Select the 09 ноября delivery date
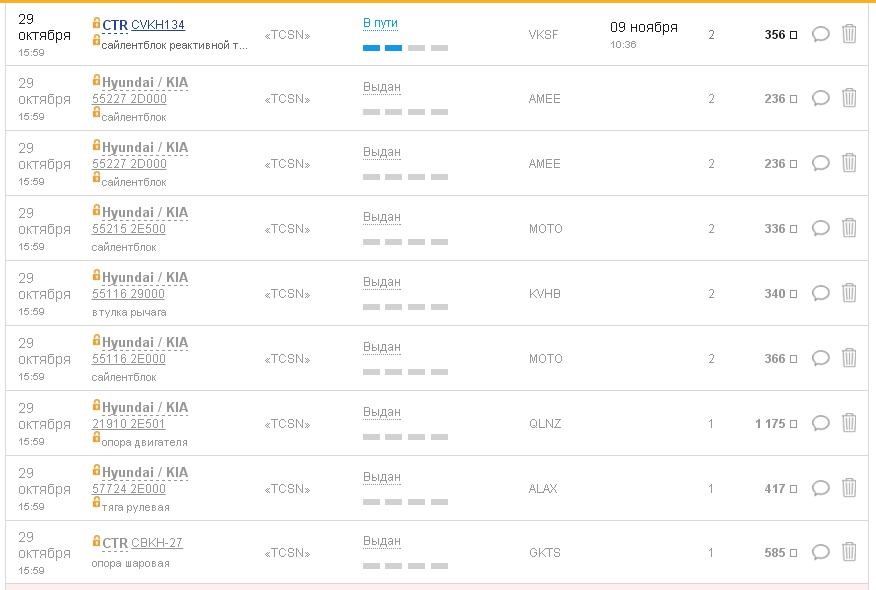This screenshot has width=876, height=590. pyautogui.click(x=646, y=28)
